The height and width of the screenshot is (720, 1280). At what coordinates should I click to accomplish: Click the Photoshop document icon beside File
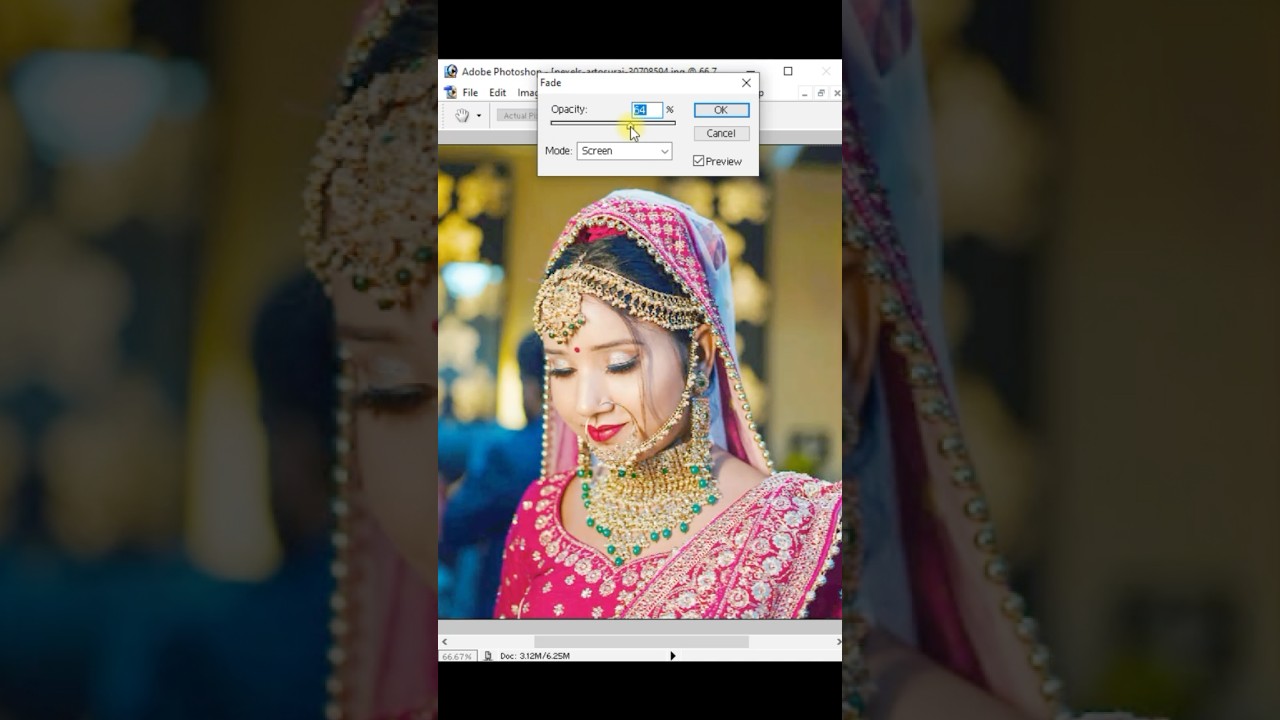(x=451, y=93)
